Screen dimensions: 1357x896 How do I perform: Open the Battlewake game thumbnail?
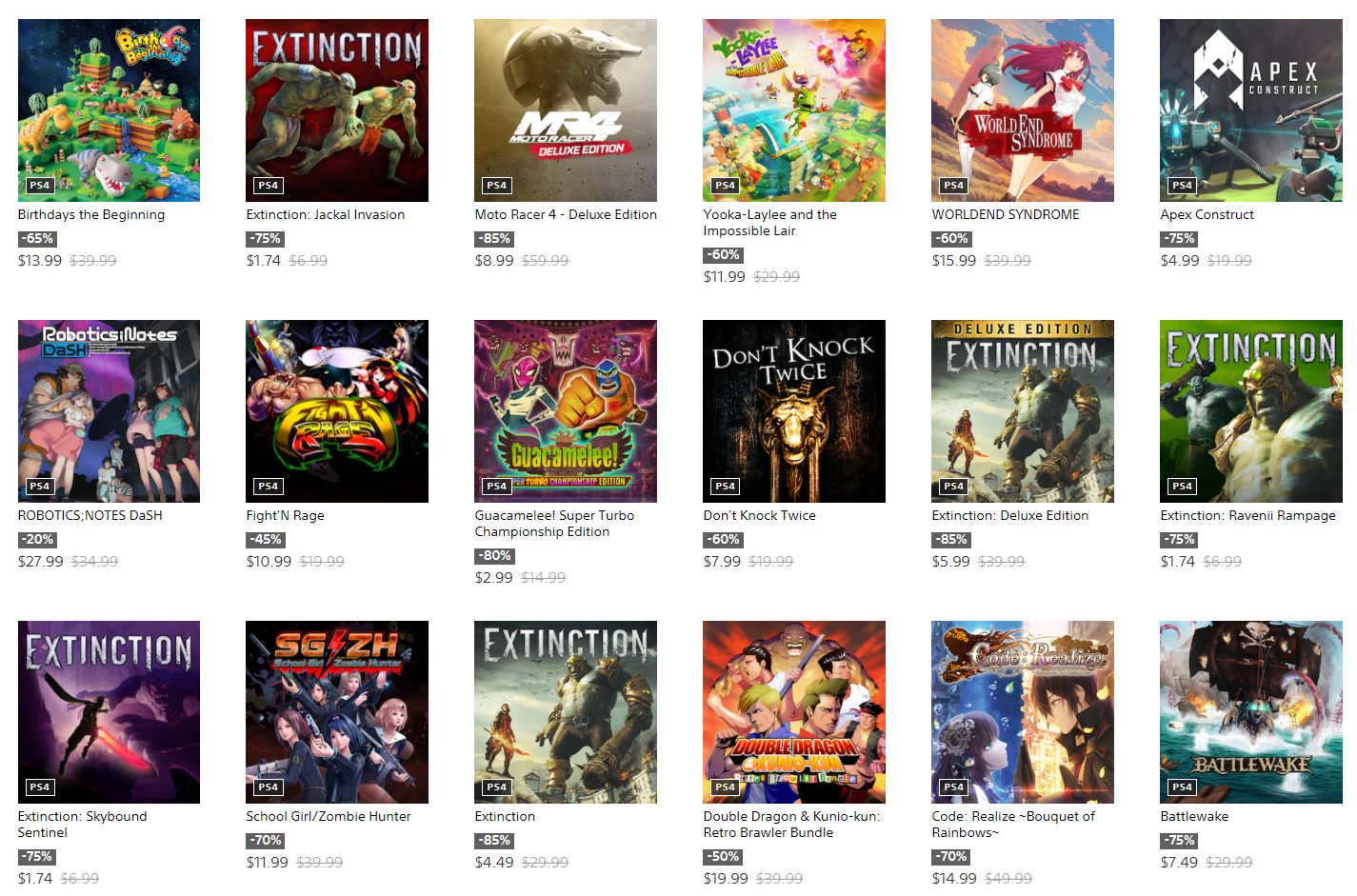(x=1251, y=712)
